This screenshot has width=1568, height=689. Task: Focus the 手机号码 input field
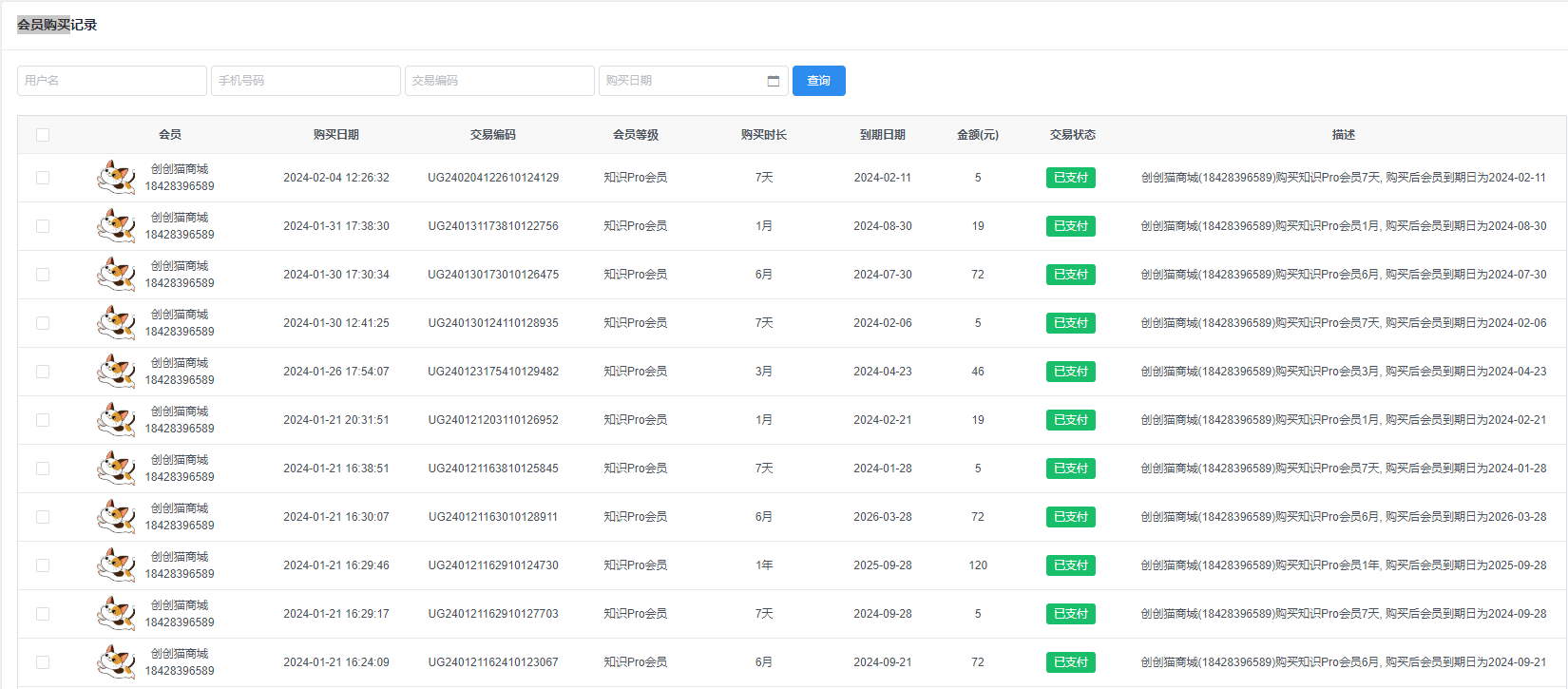[x=306, y=81]
